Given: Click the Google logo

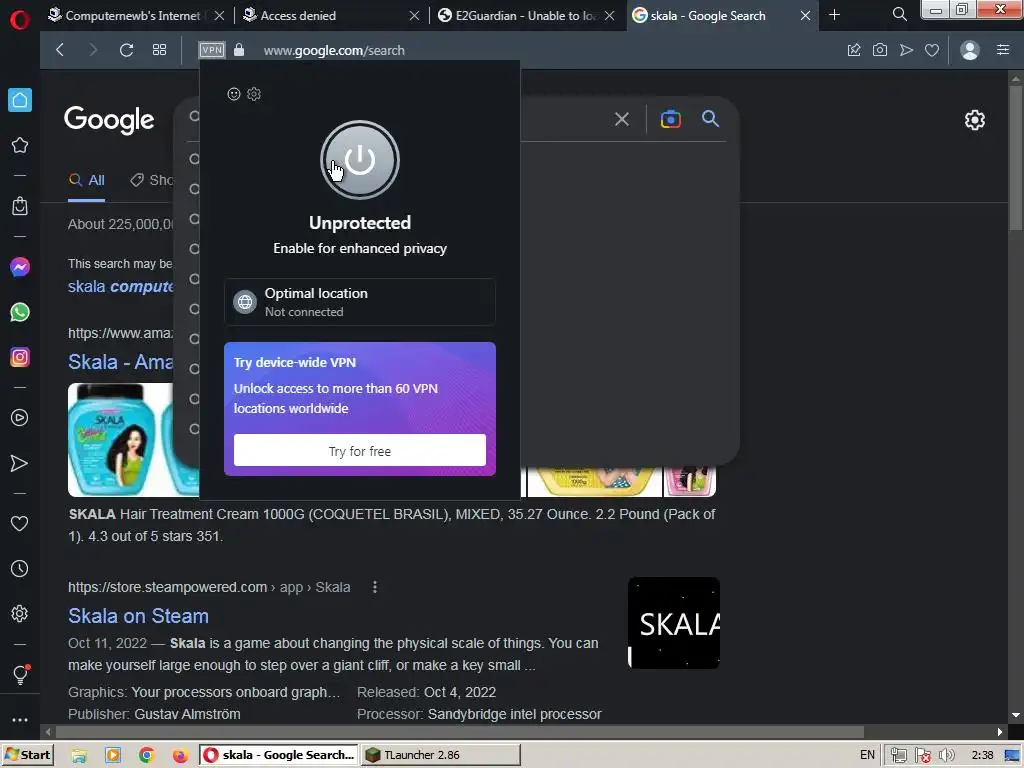Looking at the screenshot, I should tap(109, 120).
